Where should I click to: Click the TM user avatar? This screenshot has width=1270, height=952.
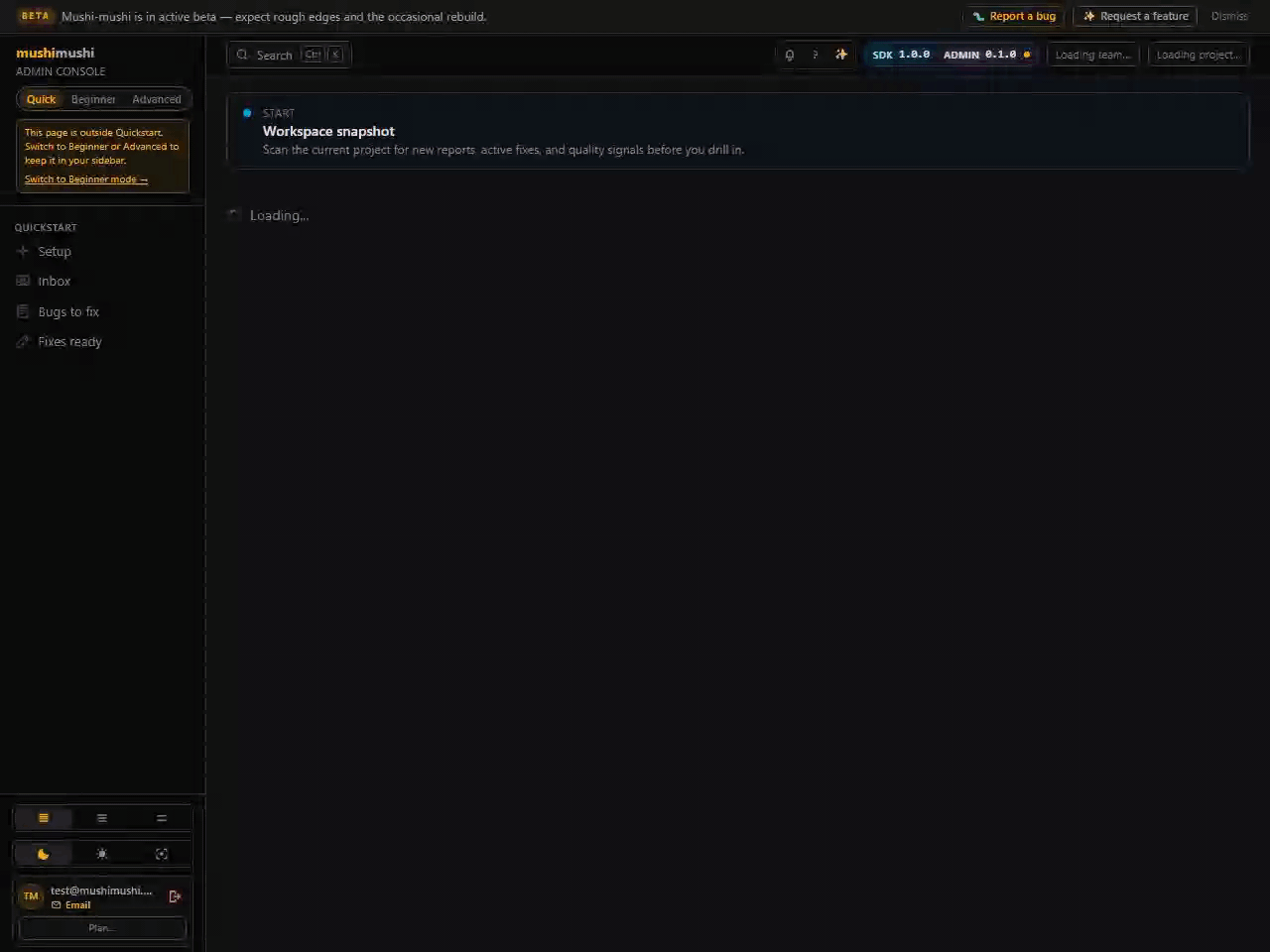pyautogui.click(x=32, y=896)
